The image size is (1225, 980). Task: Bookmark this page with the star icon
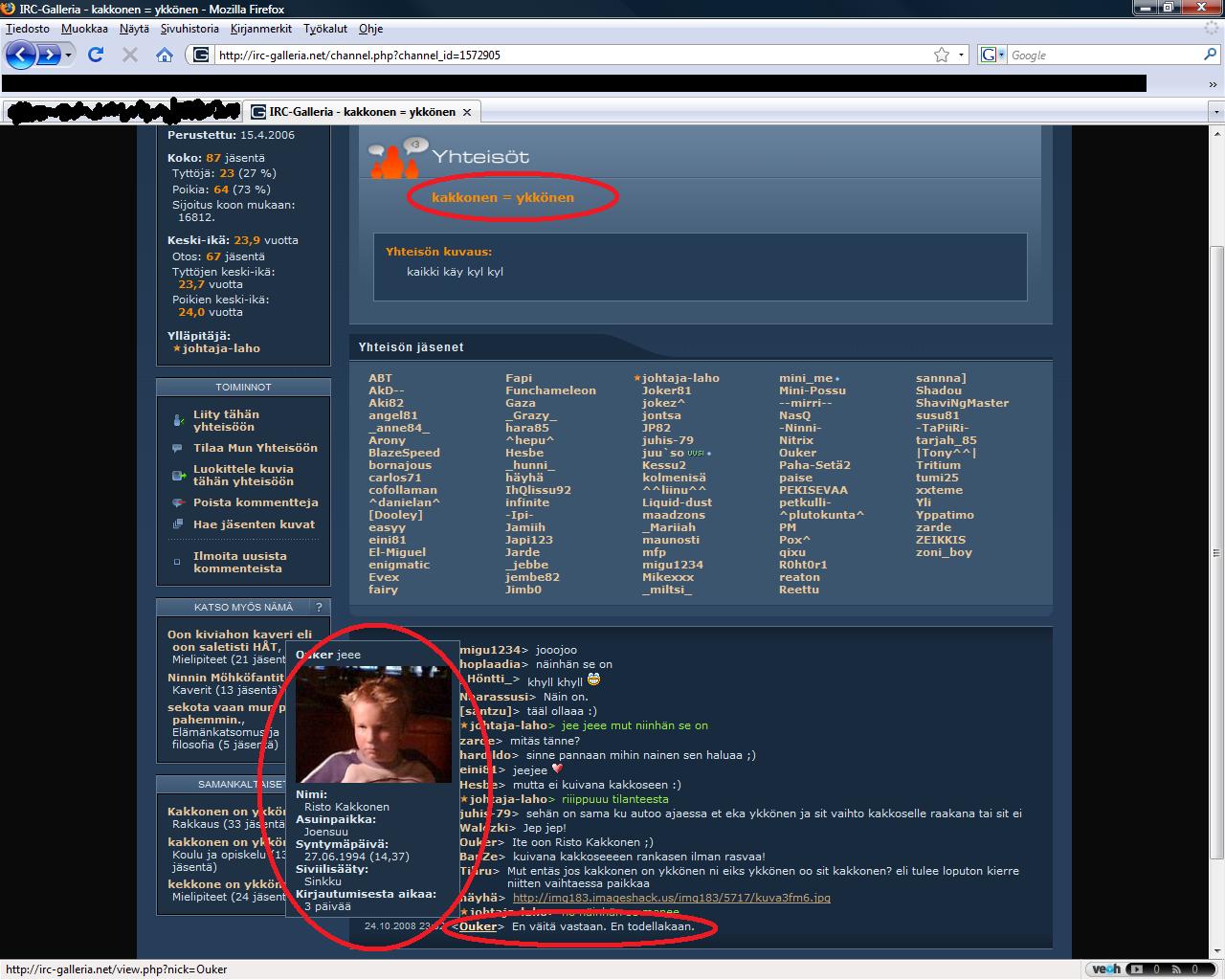pos(942,55)
